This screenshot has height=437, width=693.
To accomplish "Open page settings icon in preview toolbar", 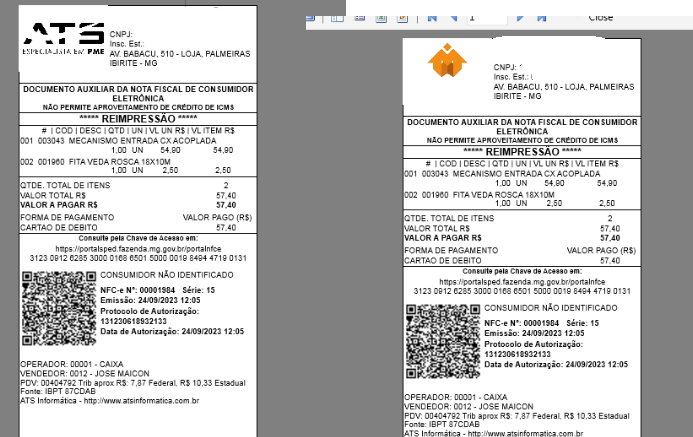I will 359,18.
